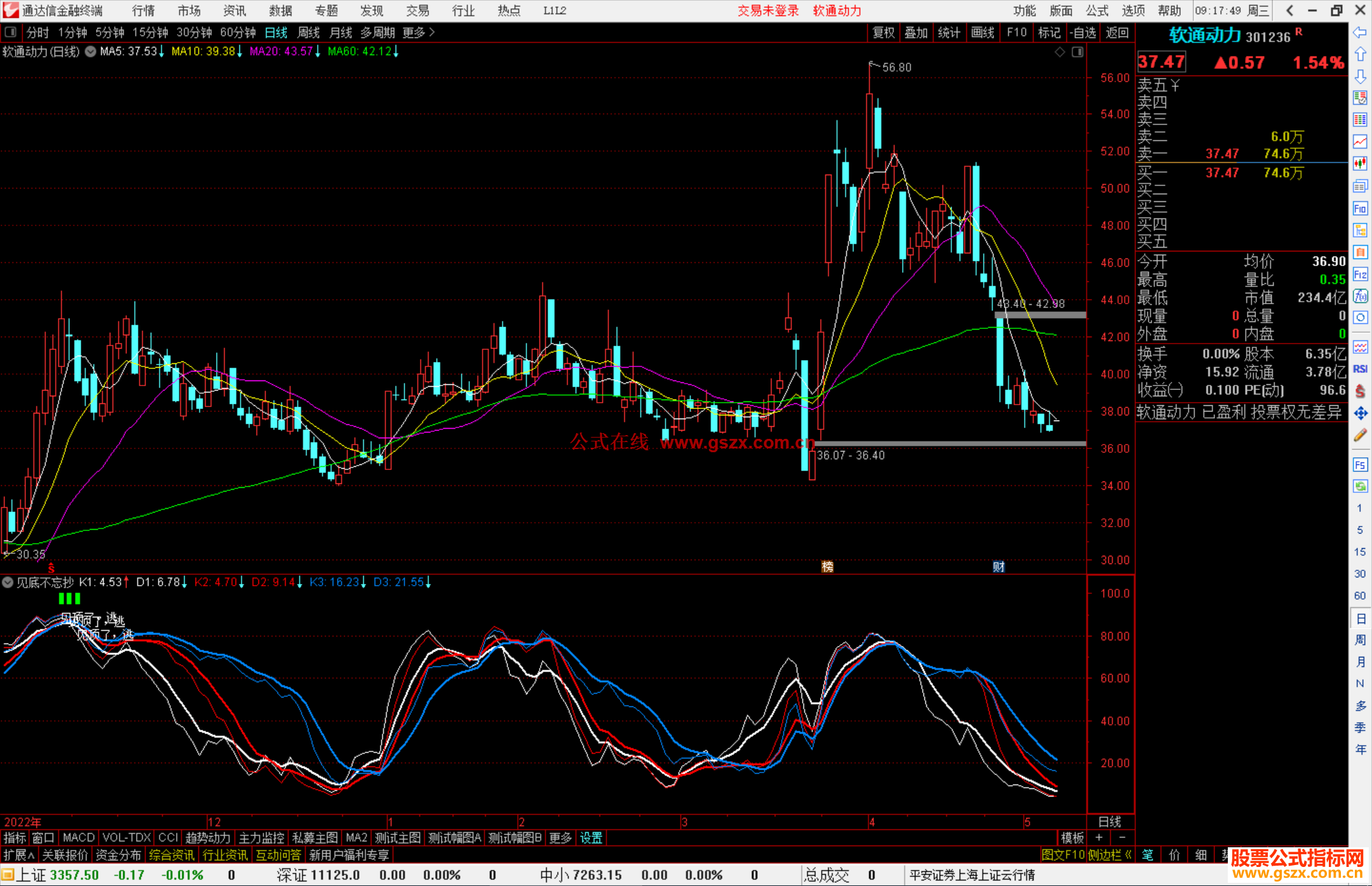Click the FS sidebar icon

(1360, 465)
